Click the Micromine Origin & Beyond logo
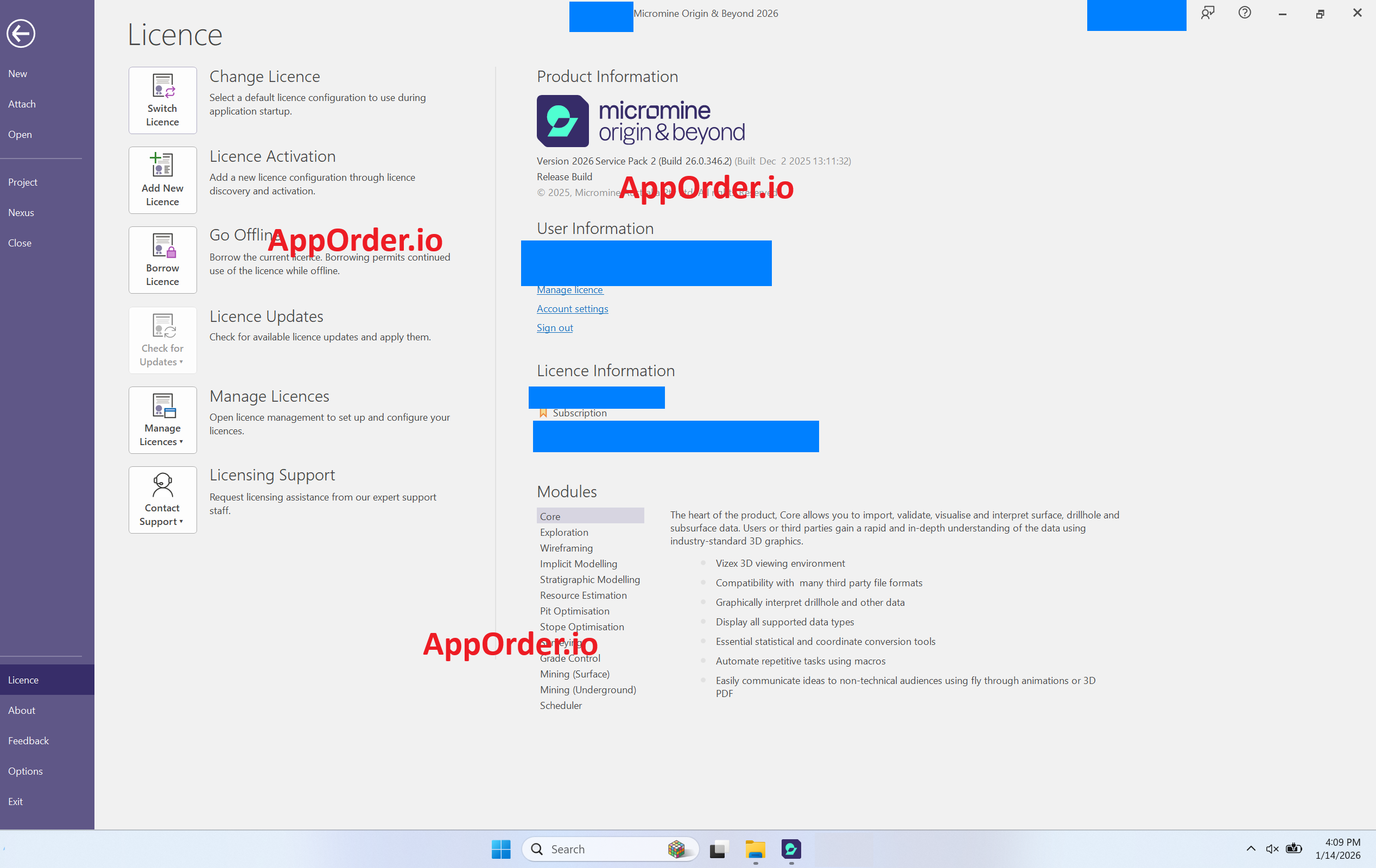 point(641,121)
